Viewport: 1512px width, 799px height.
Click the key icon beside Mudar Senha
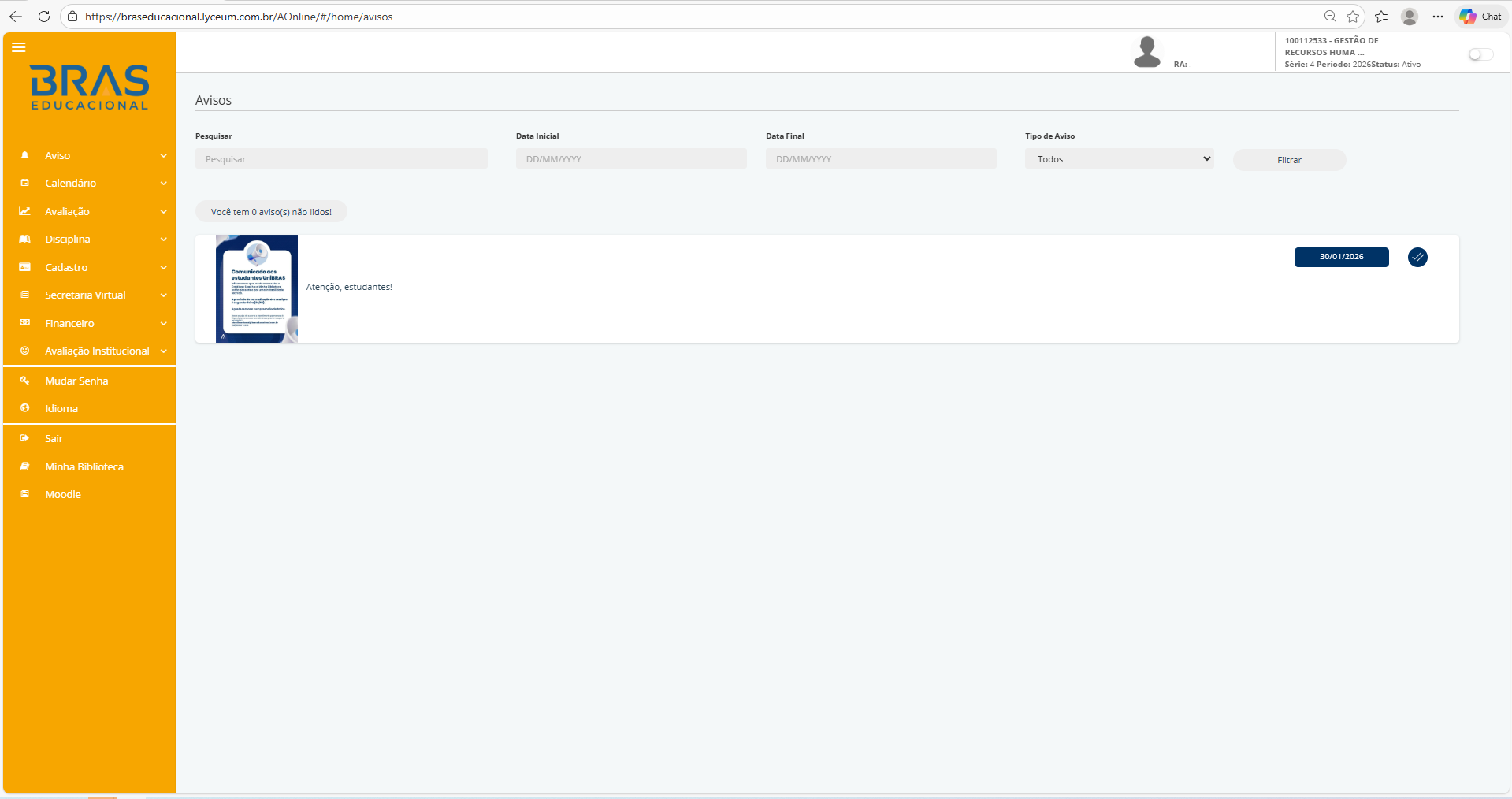[25, 381]
